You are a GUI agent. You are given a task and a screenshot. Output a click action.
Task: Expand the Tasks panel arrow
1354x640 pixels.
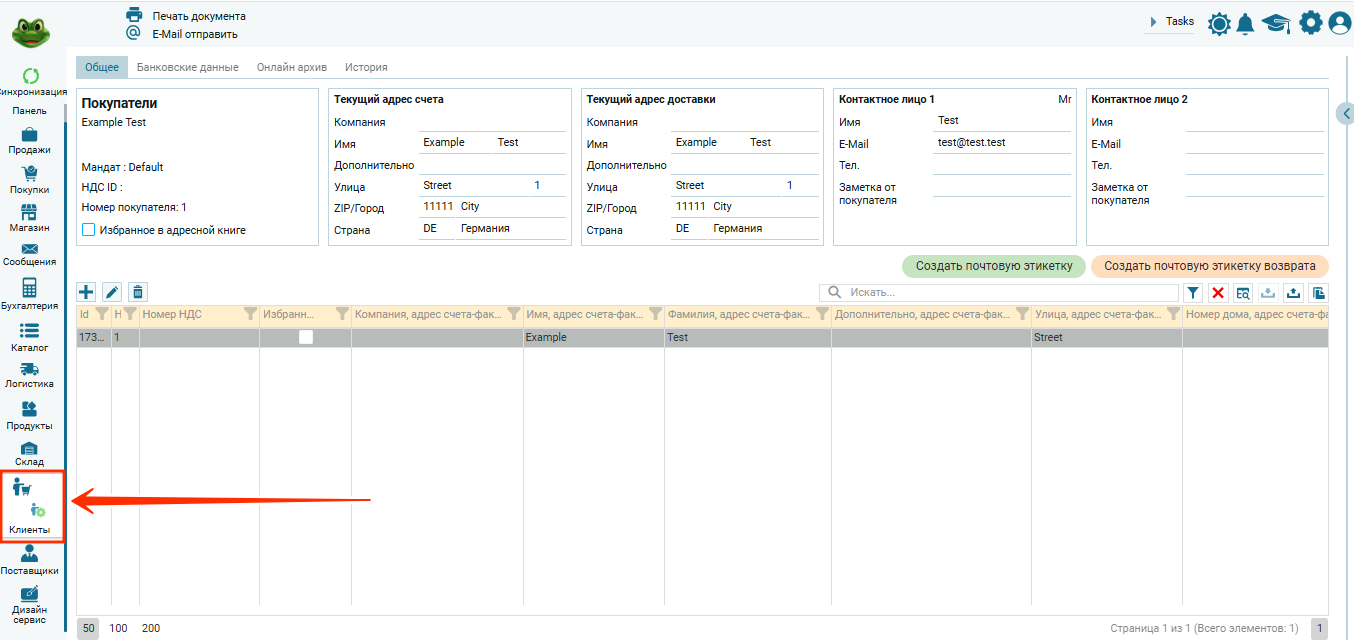pos(1153,22)
